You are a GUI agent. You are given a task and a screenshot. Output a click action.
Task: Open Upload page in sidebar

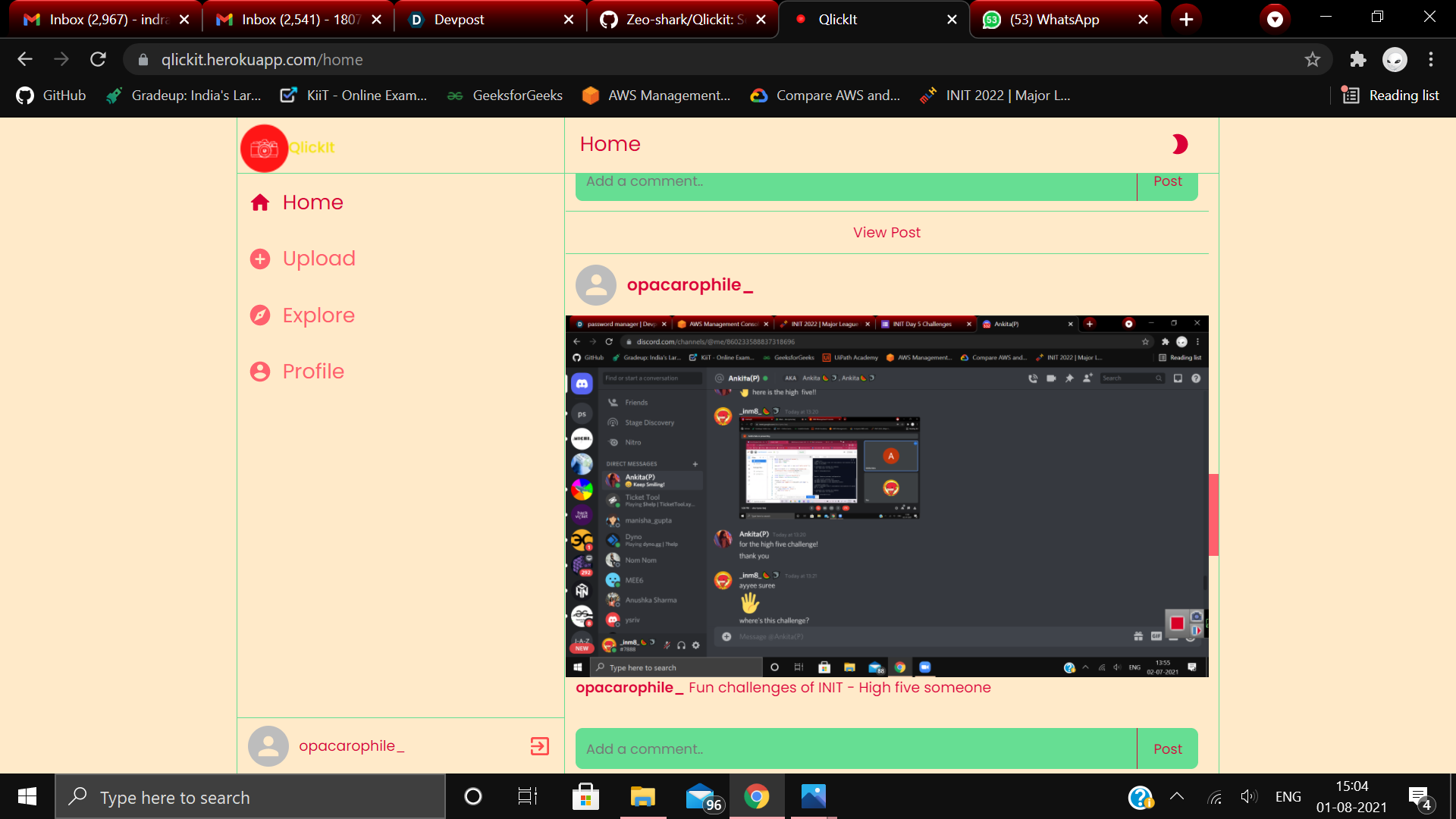tap(318, 259)
